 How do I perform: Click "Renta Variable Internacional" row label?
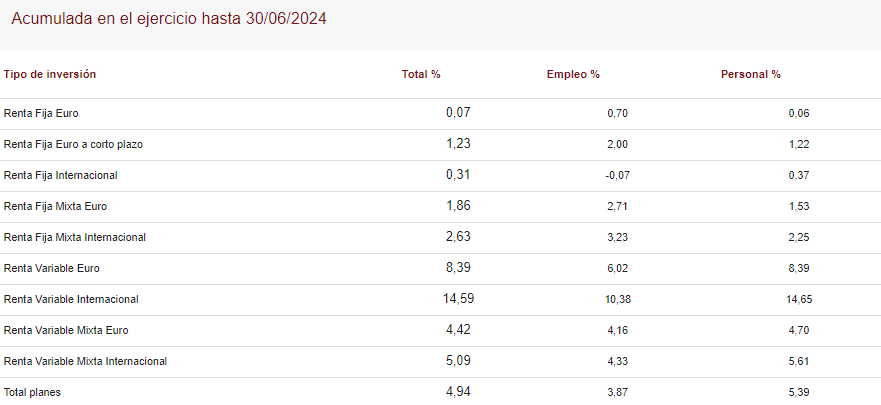tap(71, 299)
